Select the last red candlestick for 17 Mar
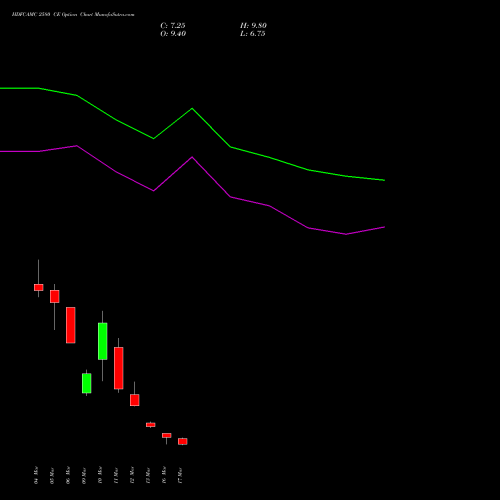 tap(183, 441)
